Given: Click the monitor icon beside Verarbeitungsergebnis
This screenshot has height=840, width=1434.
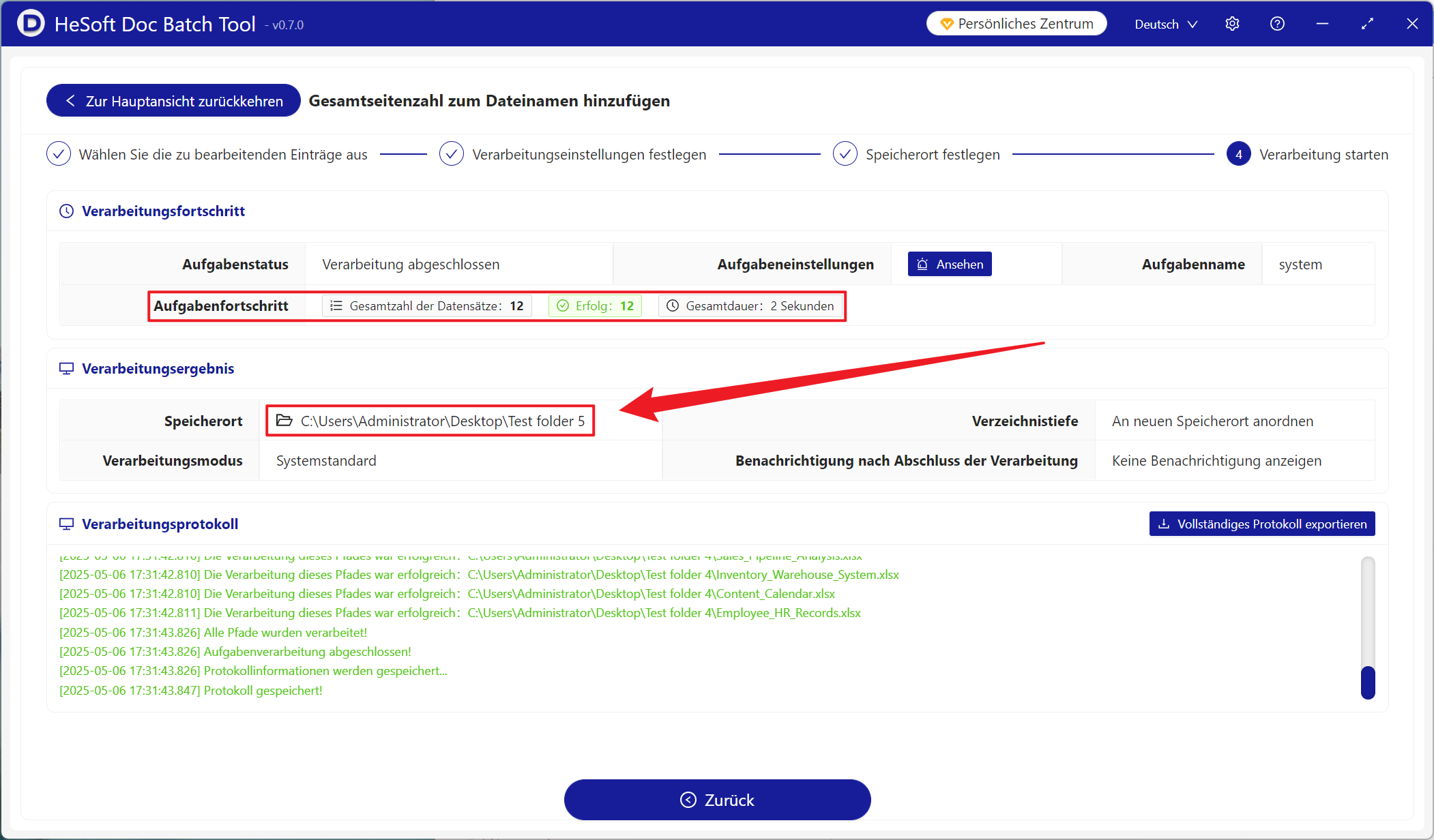Looking at the screenshot, I should pos(66,369).
